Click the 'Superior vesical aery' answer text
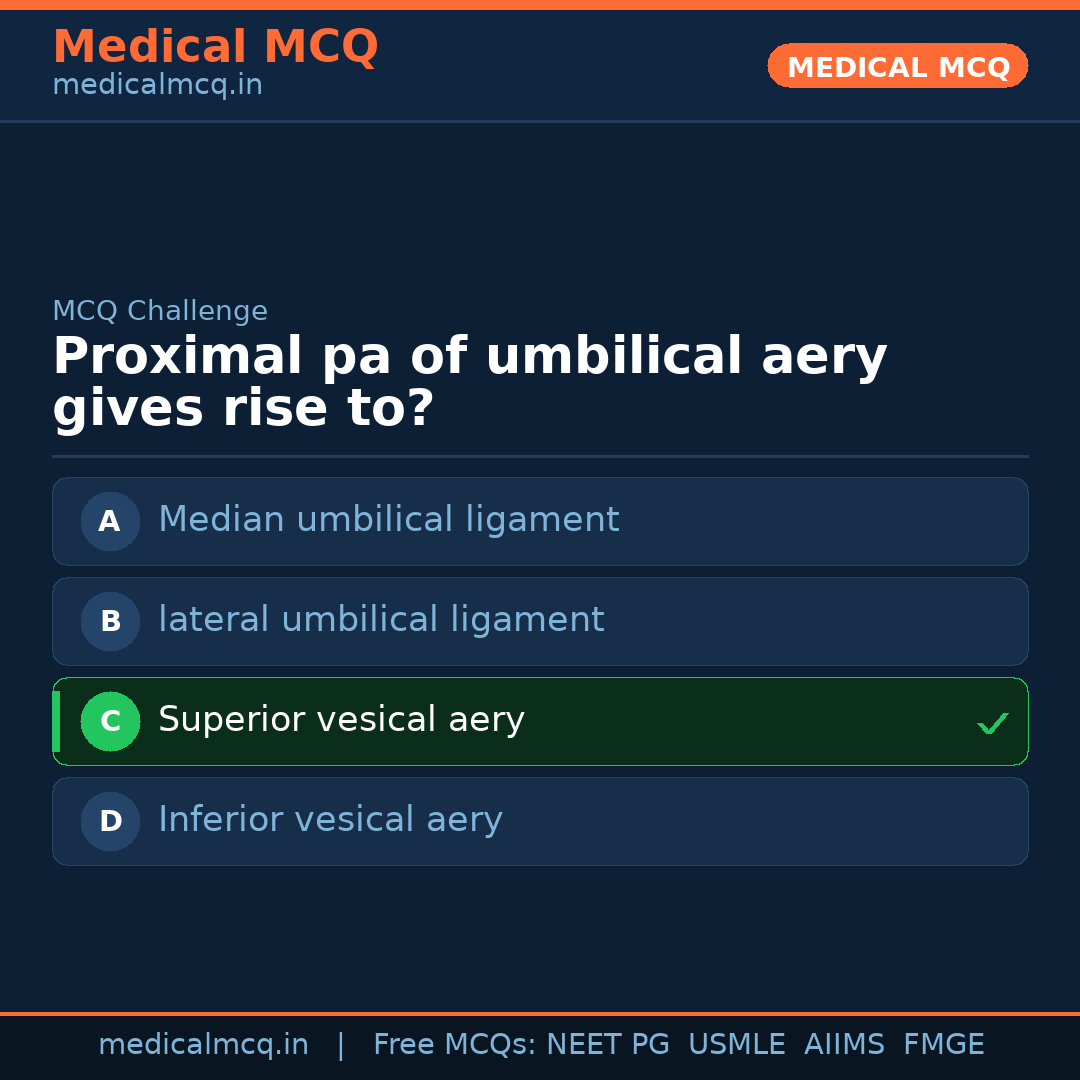1080x1080 pixels. (341, 720)
